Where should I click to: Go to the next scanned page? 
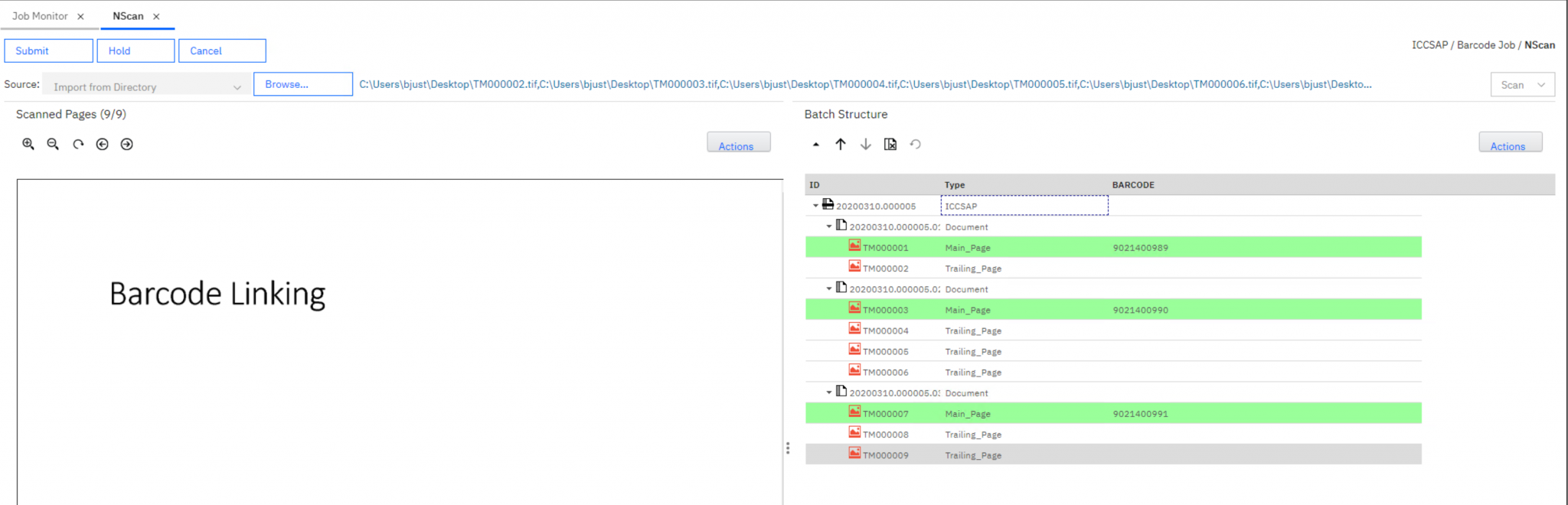point(127,144)
